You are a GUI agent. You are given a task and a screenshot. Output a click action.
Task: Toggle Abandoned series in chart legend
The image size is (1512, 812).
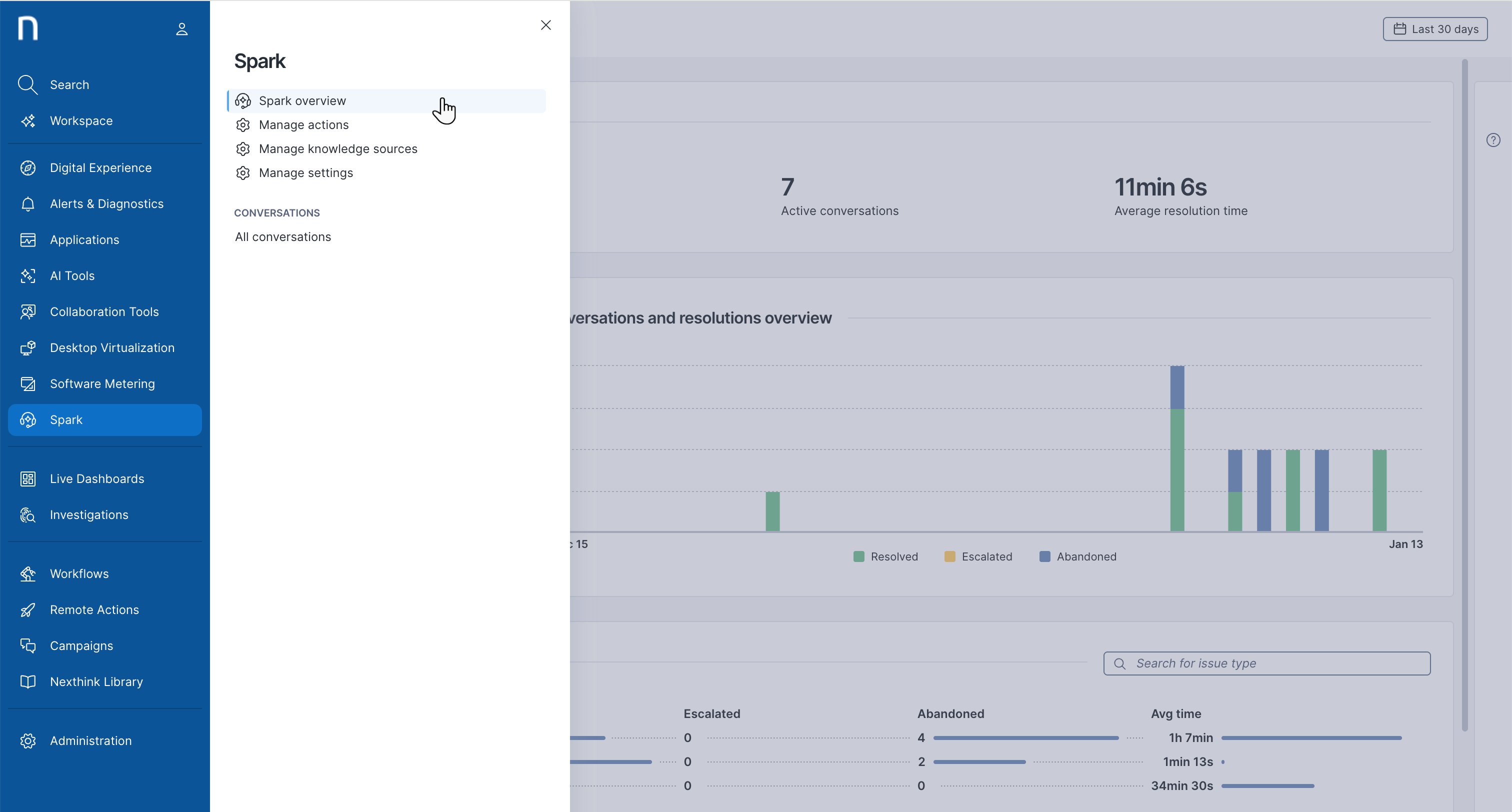[1077, 556]
